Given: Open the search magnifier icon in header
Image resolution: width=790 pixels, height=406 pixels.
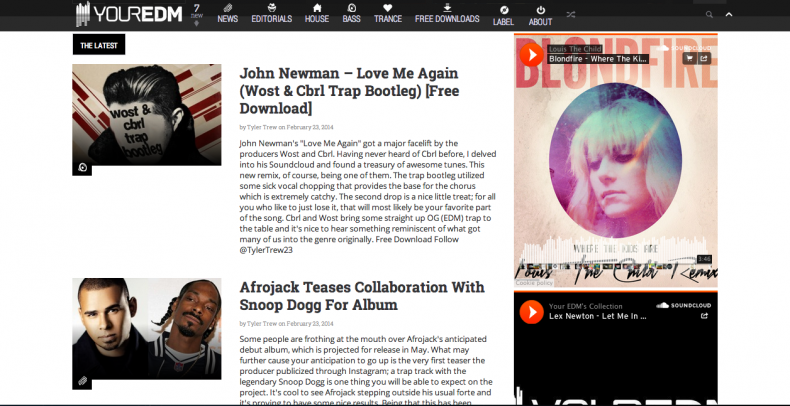Looking at the screenshot, I should point(710,15).
